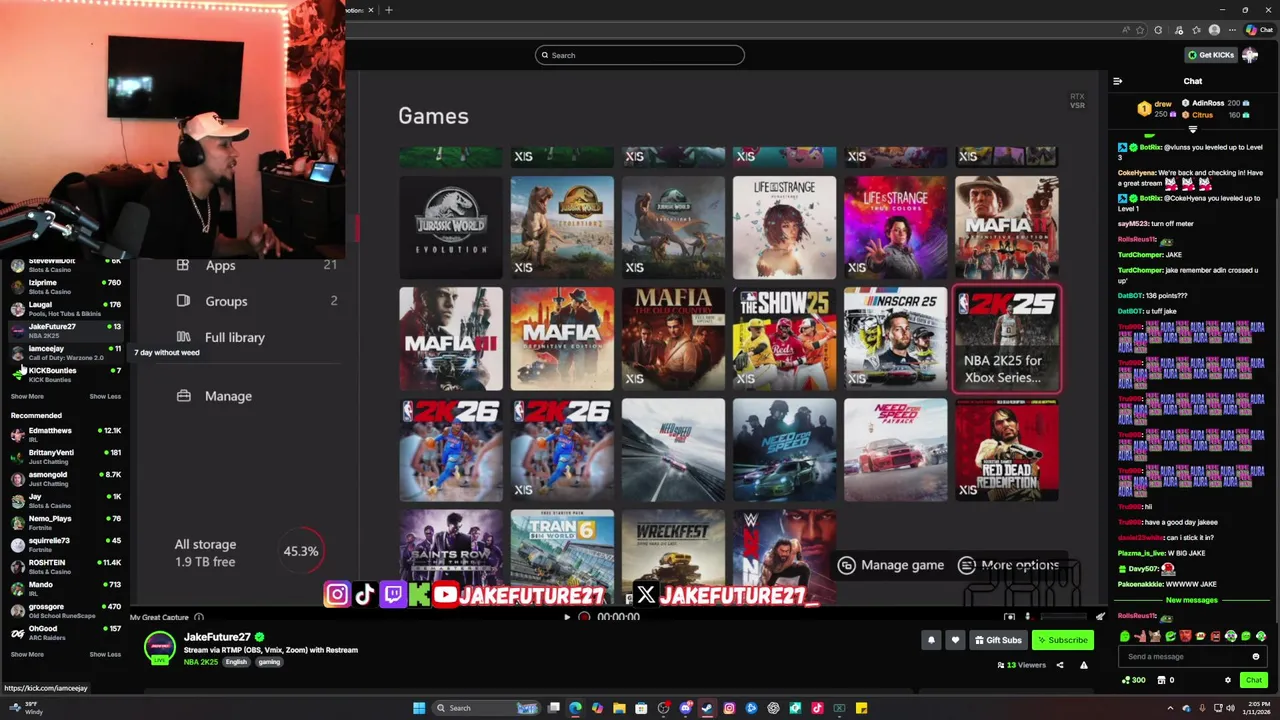Expand the chat leaderboard arrow

[x=1192, y=130]
